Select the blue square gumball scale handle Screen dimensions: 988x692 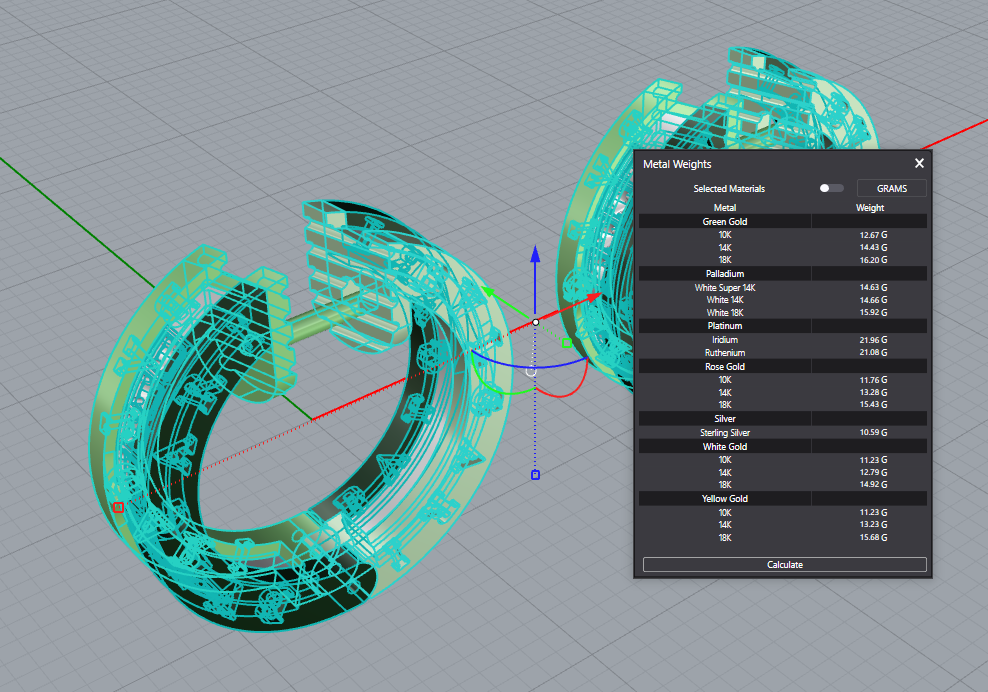[535, 474]
